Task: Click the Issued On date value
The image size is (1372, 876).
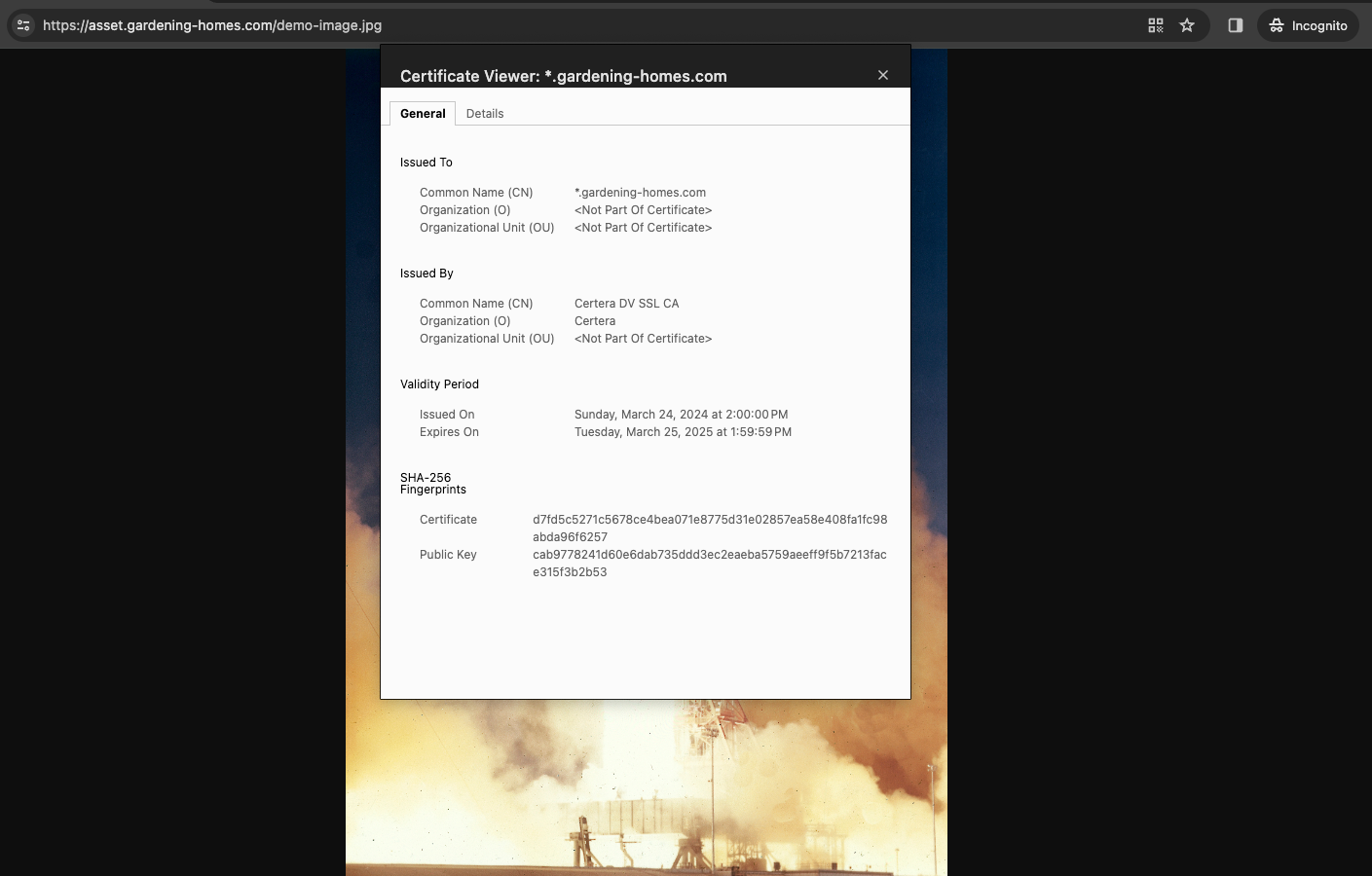Action: pos(681,415)
